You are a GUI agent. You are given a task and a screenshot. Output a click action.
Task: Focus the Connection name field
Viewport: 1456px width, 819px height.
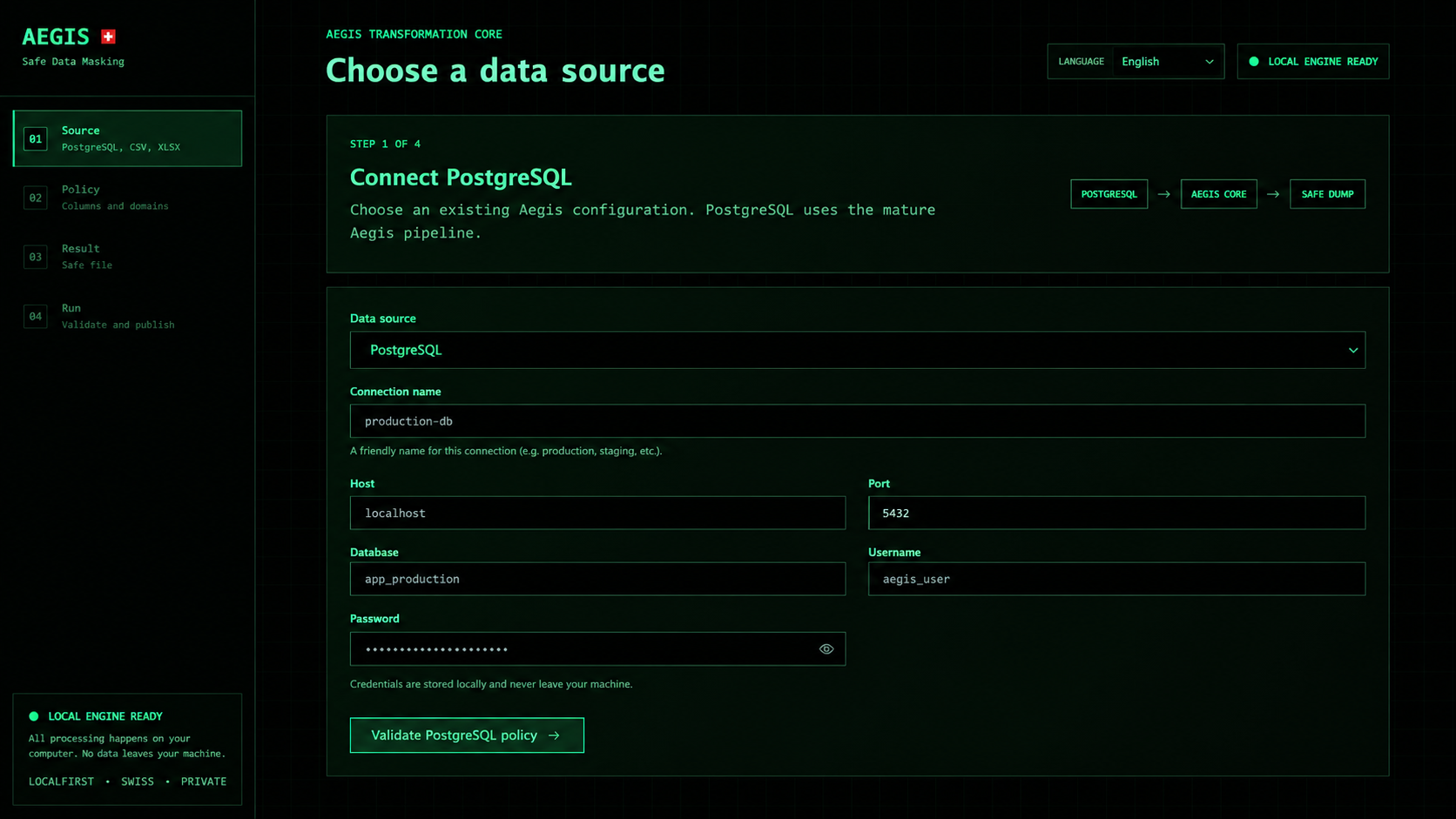(x=858, y=421)
